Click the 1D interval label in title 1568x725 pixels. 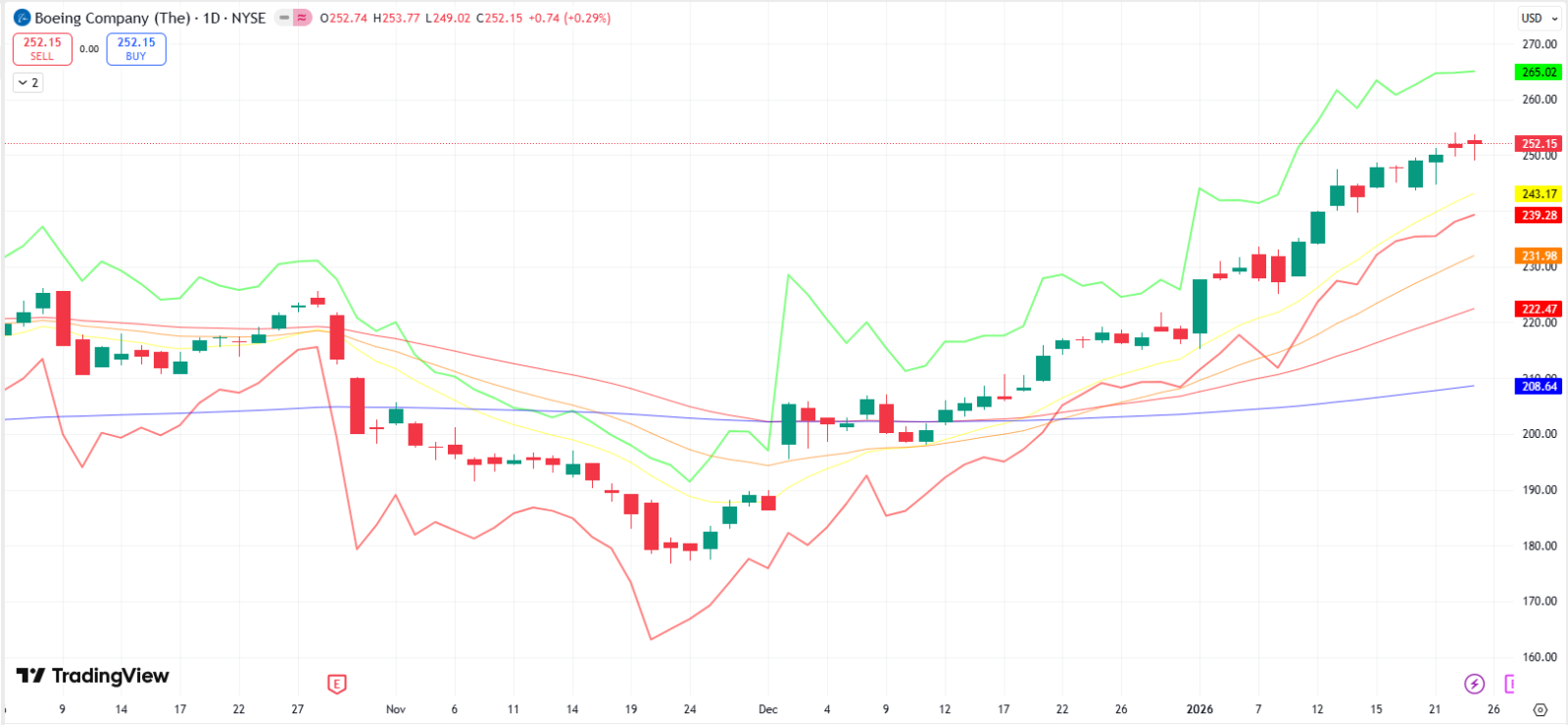coord(212,18)
